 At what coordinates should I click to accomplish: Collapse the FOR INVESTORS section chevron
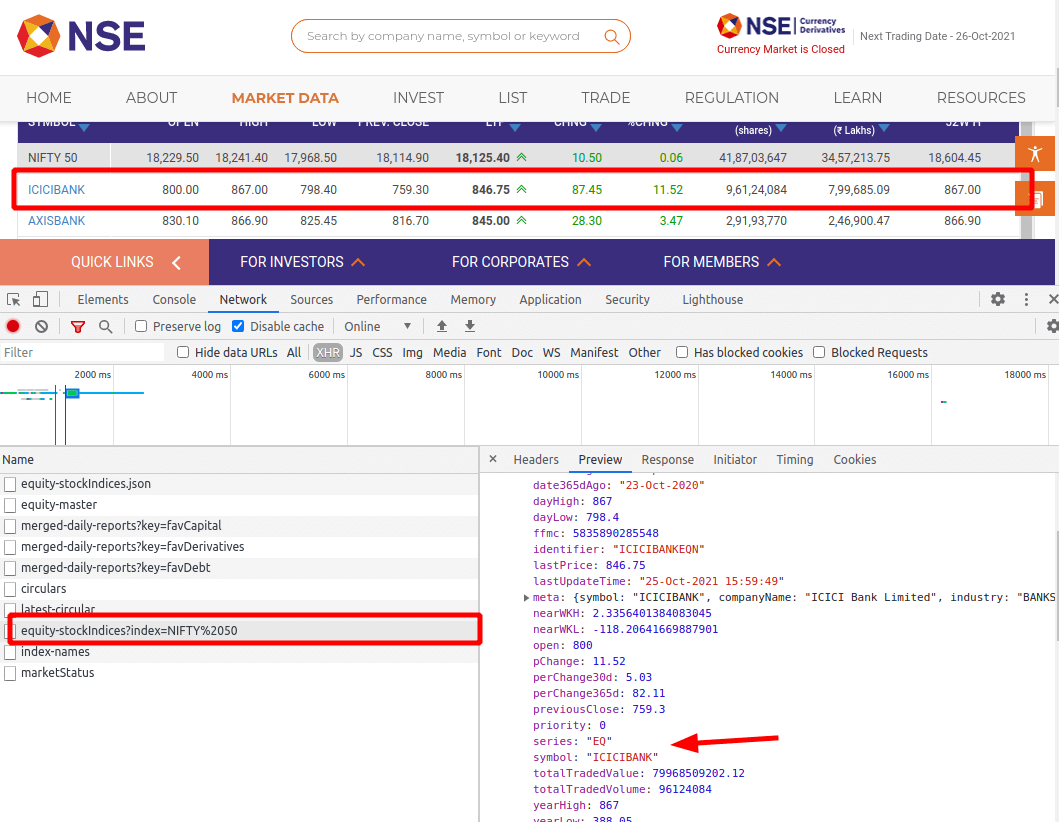[x=361, y=261]
